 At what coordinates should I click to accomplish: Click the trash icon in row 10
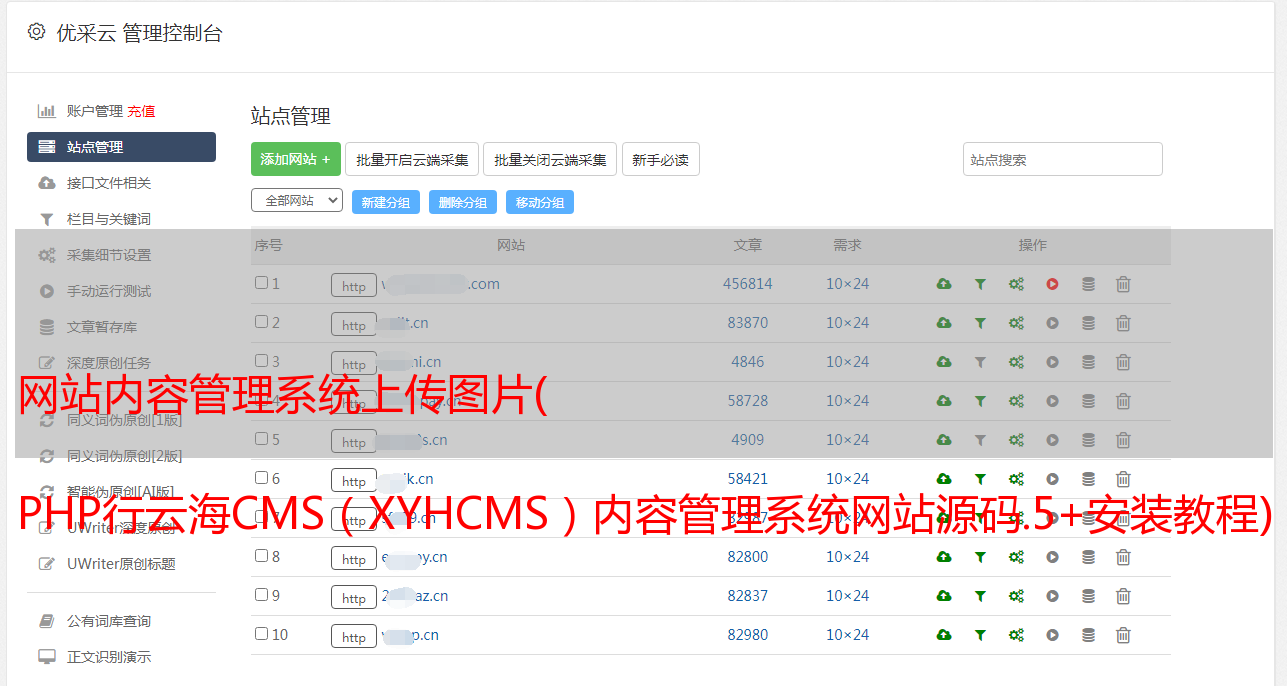click(1123, 635)
